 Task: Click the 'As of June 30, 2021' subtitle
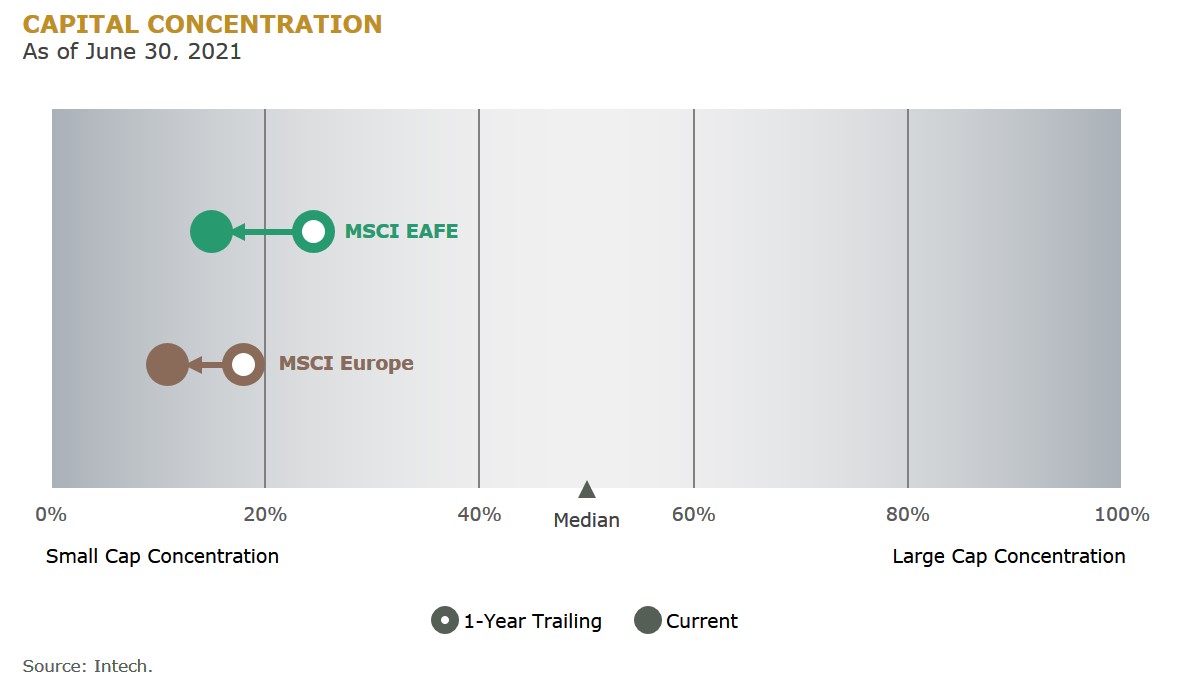click(132, 52)
